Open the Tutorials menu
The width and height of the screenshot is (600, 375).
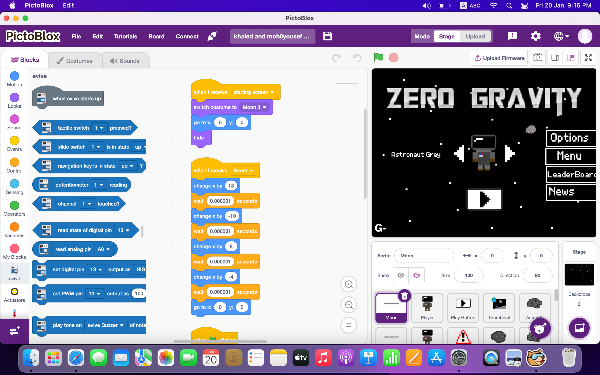126,36
